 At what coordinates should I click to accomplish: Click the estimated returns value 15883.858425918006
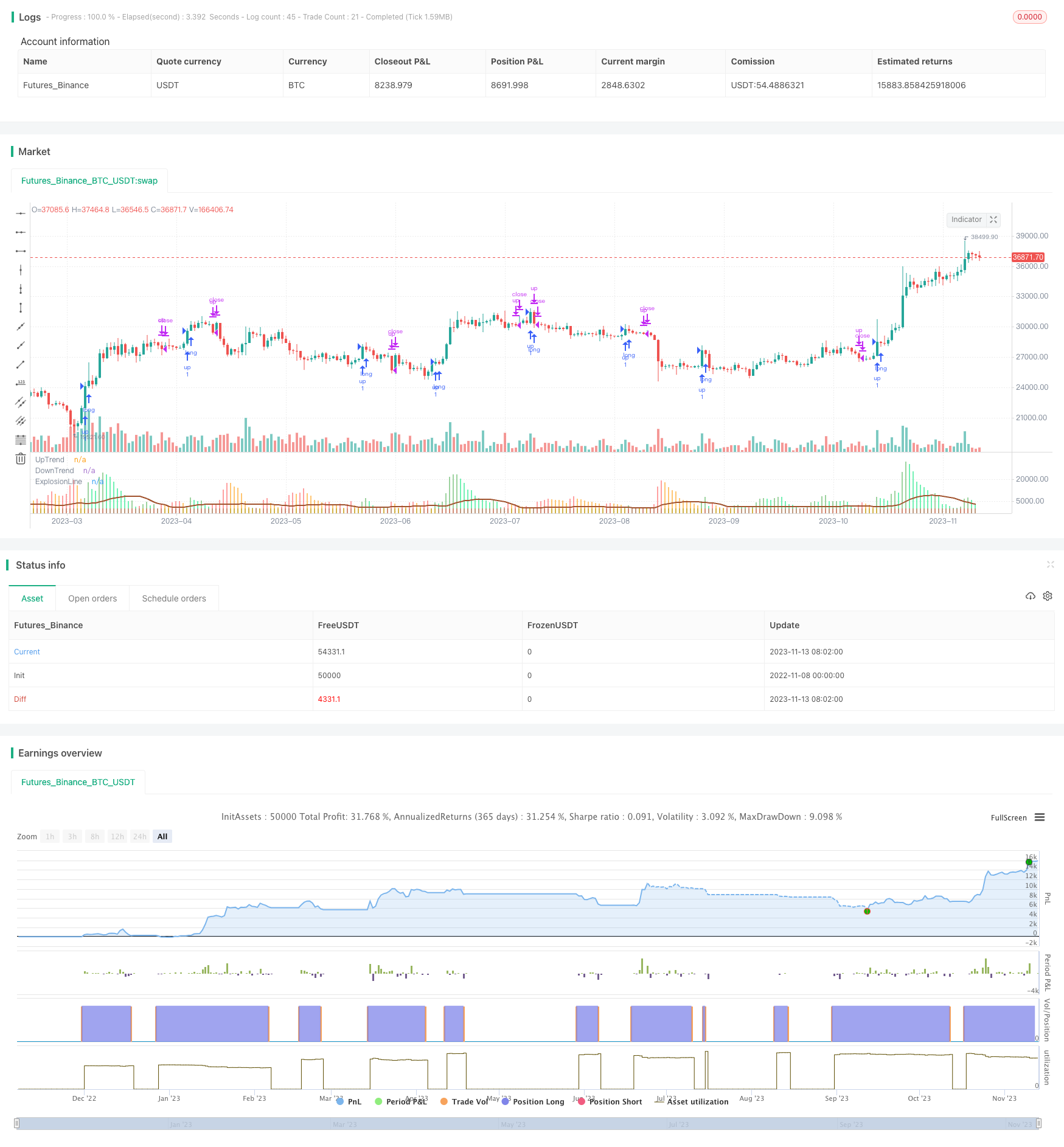click(922, 85)
